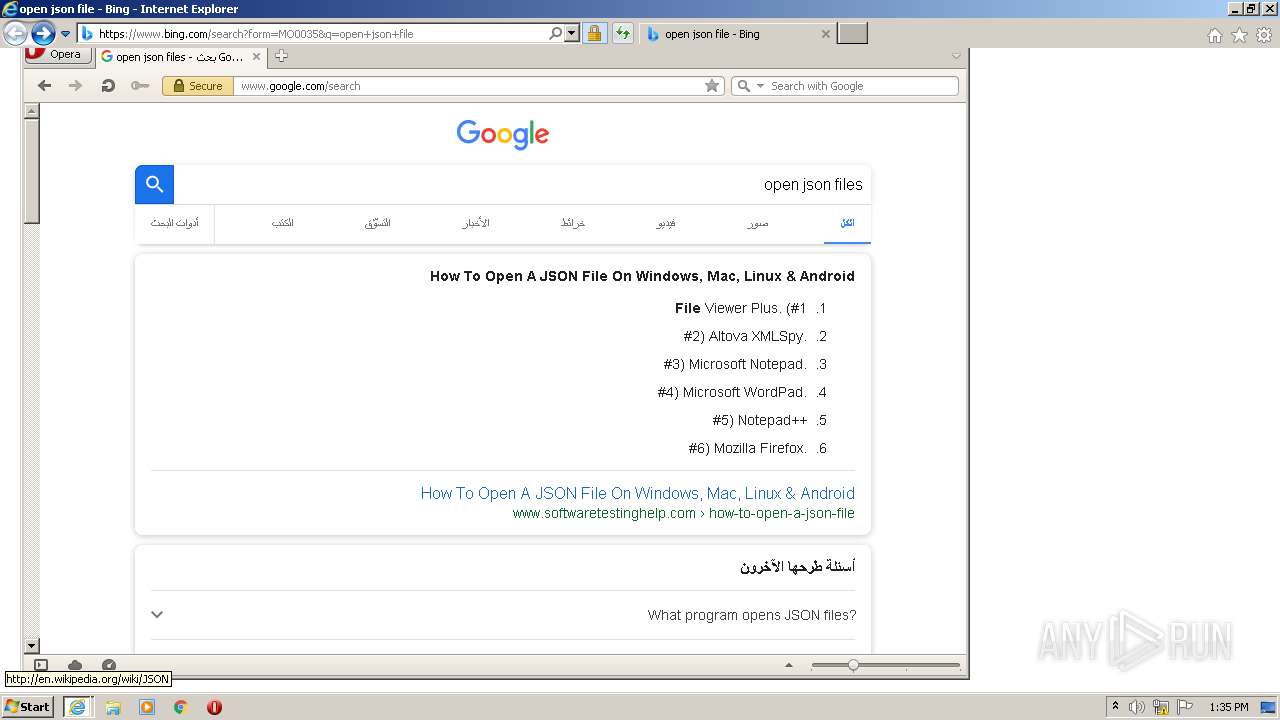Open a new tab in Internet Explorer
Screen dimensions: 1280x720
(x=852, y=33)
